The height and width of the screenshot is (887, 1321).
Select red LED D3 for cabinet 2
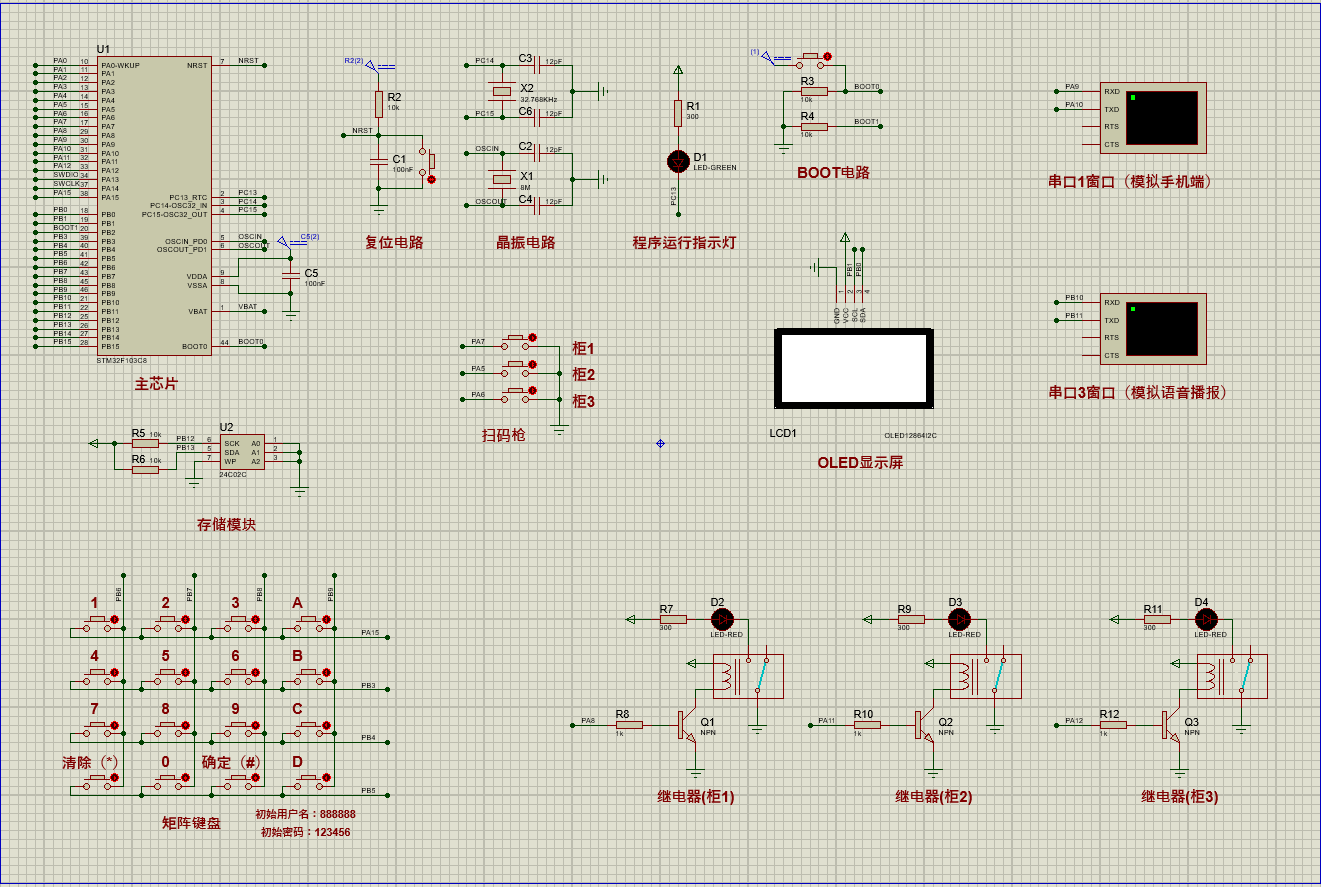point(960,619)
